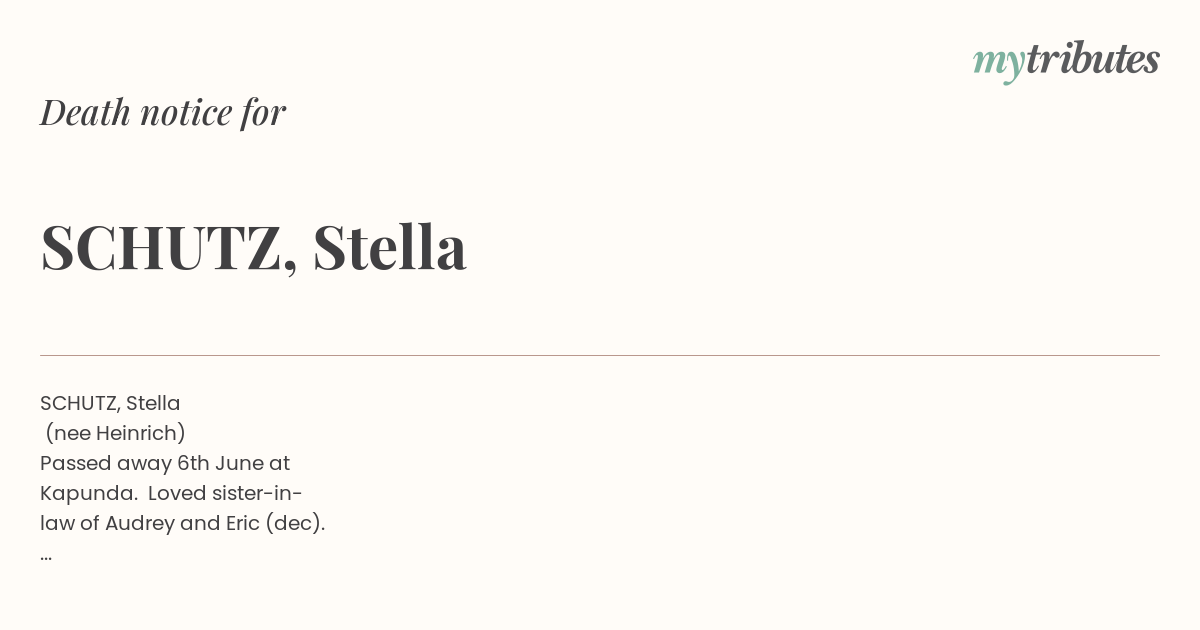Click the word "Stella" in large title
Viewport: 1200px width, 630px height.
tap(389, 246)
